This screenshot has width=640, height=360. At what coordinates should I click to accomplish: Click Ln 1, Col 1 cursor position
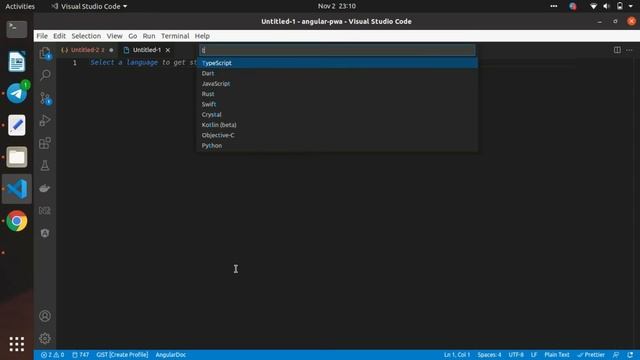click(x=457, y=355)
